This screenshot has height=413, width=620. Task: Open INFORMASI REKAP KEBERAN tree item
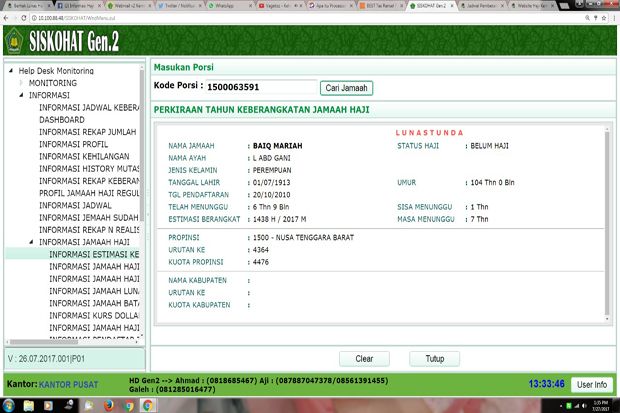pos(89,181)
